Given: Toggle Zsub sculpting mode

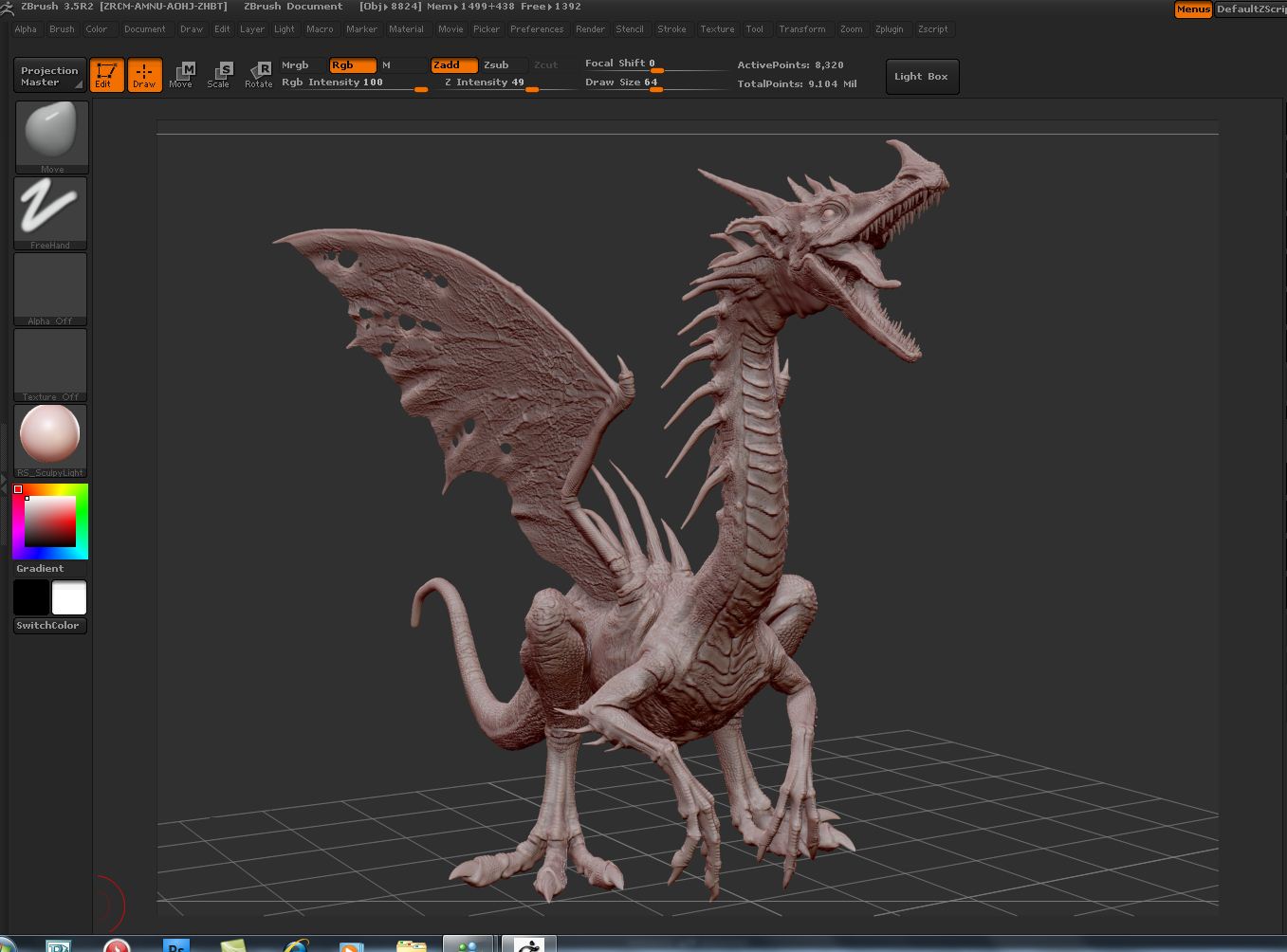Looking at the screenshot, I should pyautogui.click(x=505, y=65).
